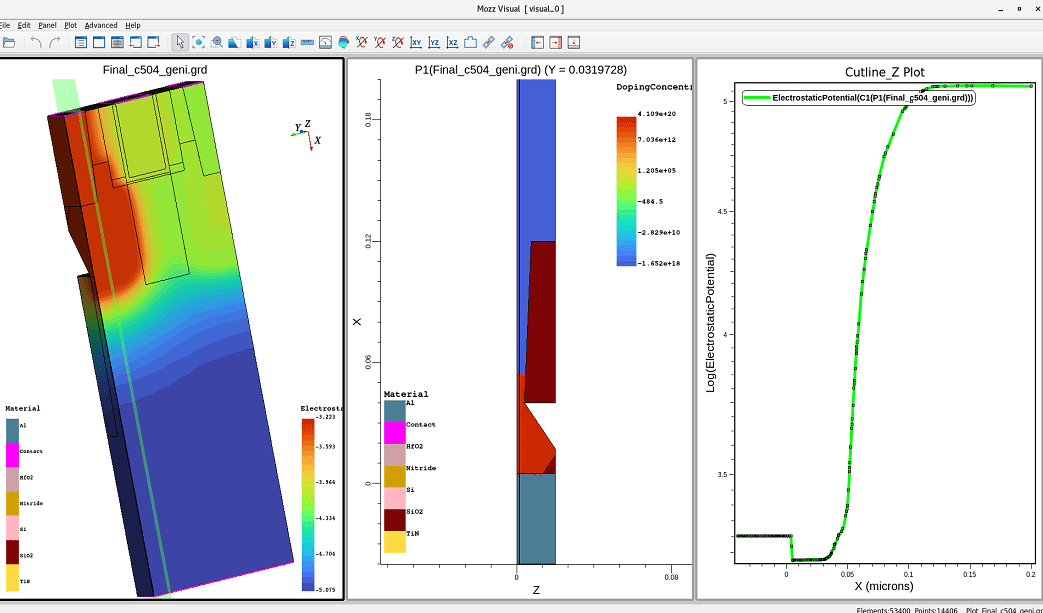This screenshot has width=1043, height=613.
Task: Open the Panel menu
Action: click(x=47, y=25)
